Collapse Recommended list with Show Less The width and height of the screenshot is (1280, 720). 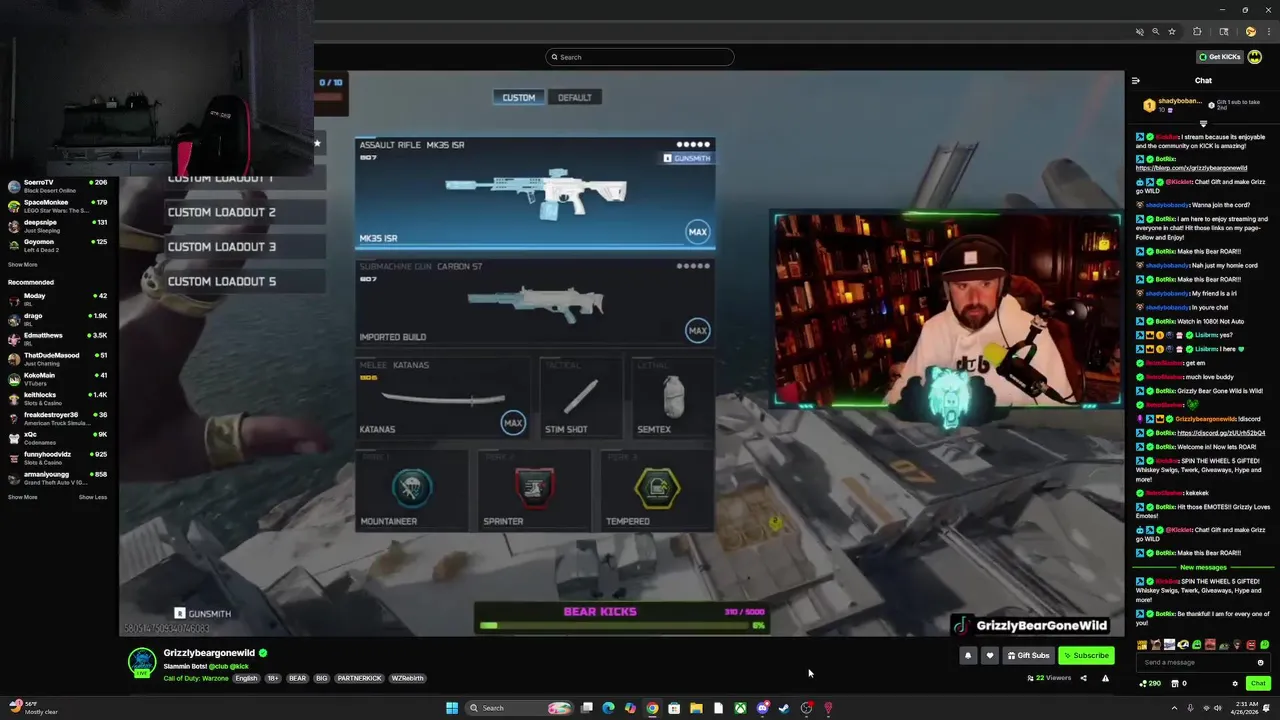93,497
